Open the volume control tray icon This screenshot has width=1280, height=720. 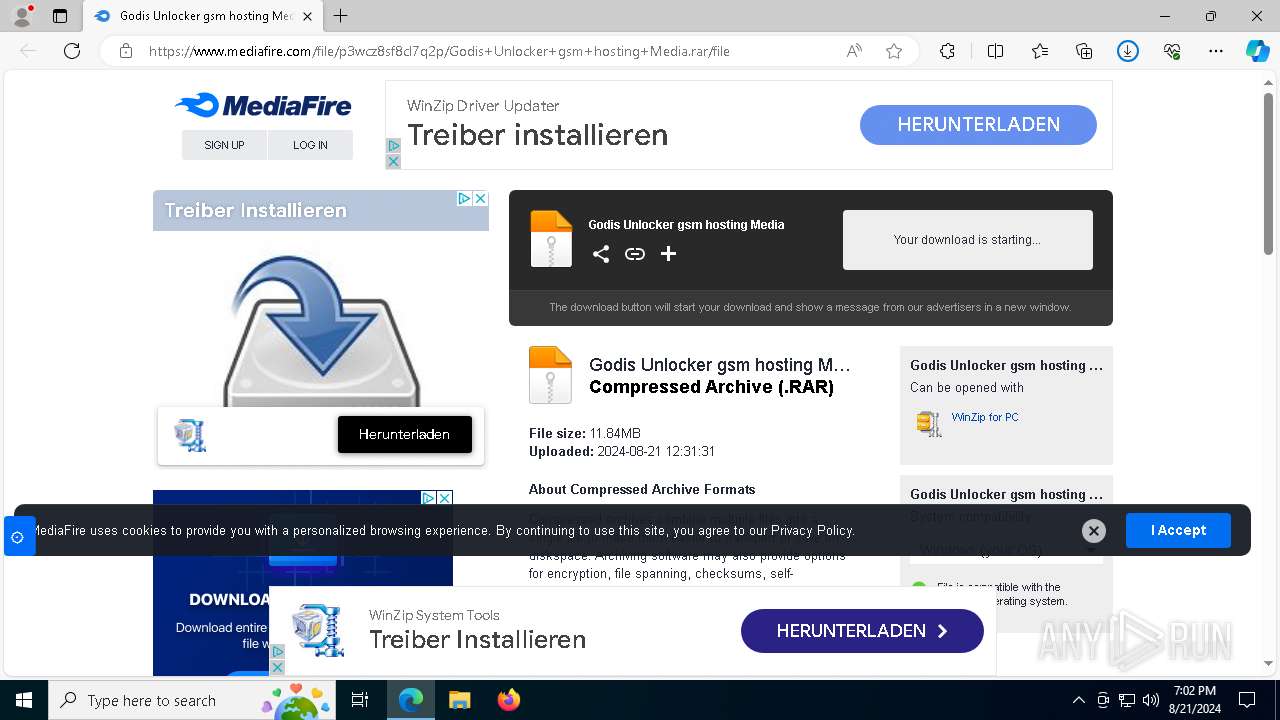[x=1151, y=700]
